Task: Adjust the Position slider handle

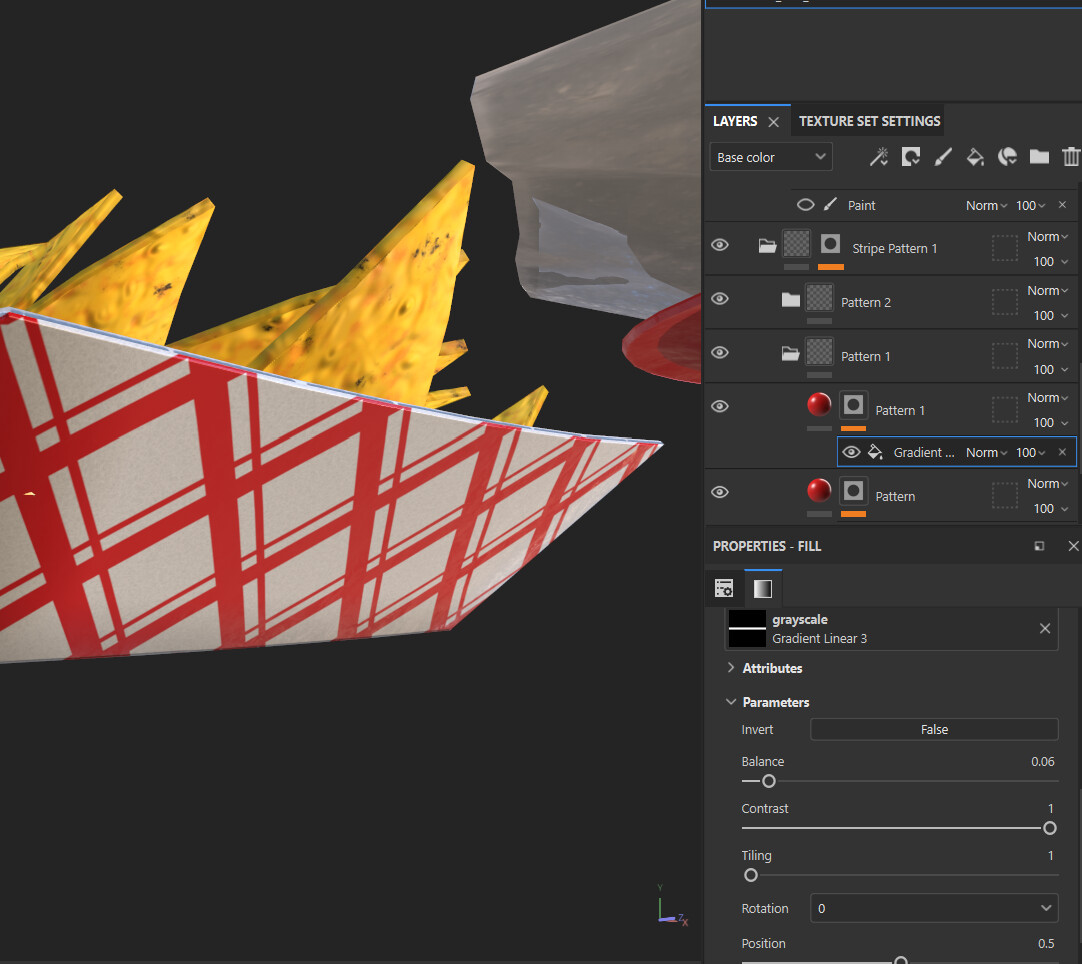Action: click(901, 960)
